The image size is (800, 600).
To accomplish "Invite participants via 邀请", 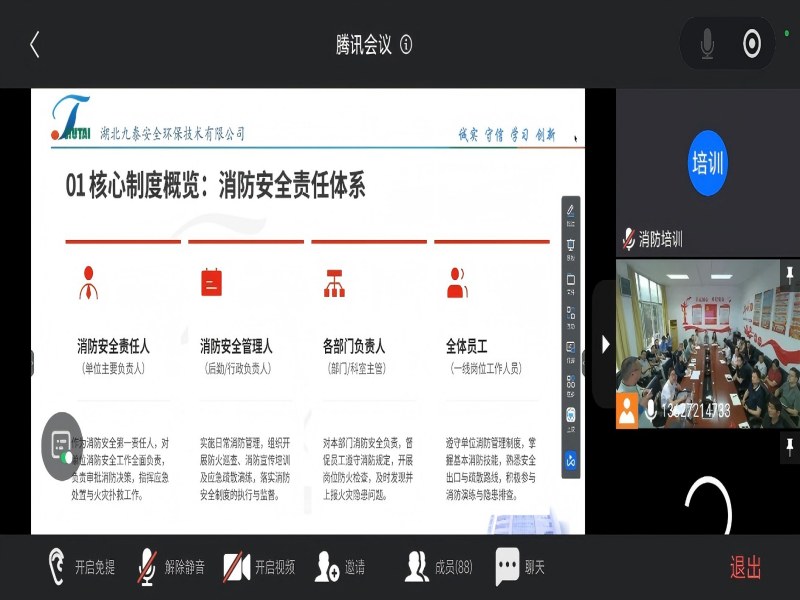I will pyautogui.click(x=340, y=567).
